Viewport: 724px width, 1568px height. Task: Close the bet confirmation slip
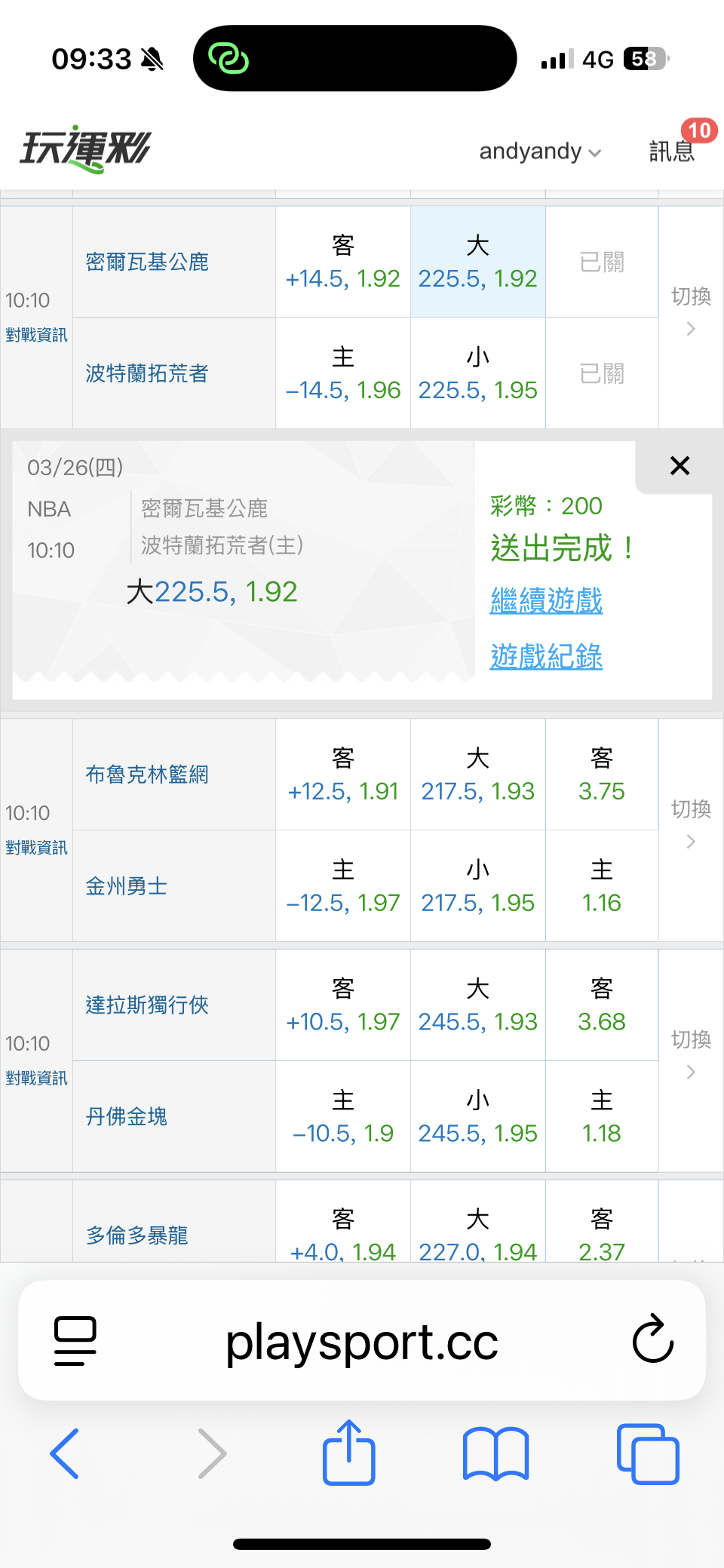680,466
